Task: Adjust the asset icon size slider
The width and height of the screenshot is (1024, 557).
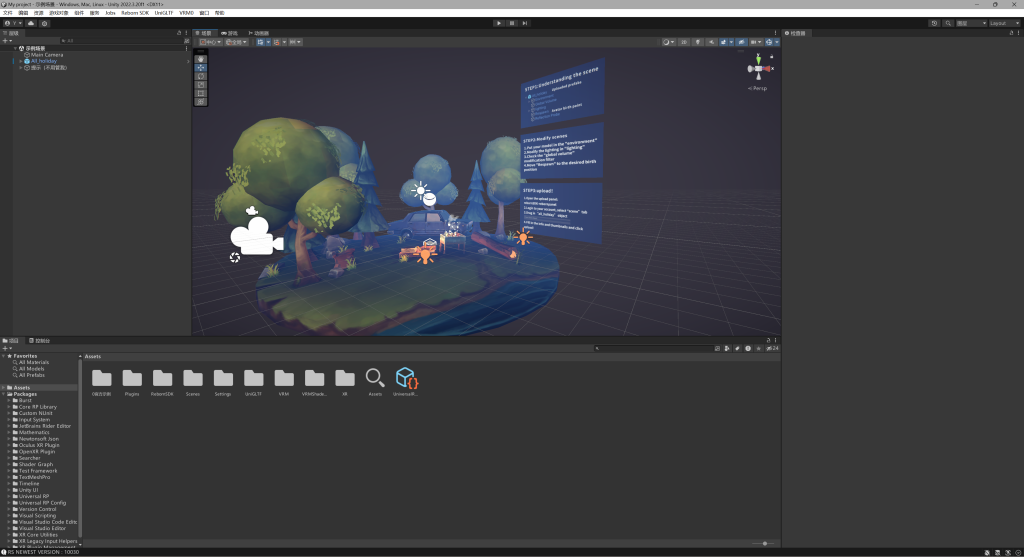Action: pyautogui.click(x=765, y=543)
